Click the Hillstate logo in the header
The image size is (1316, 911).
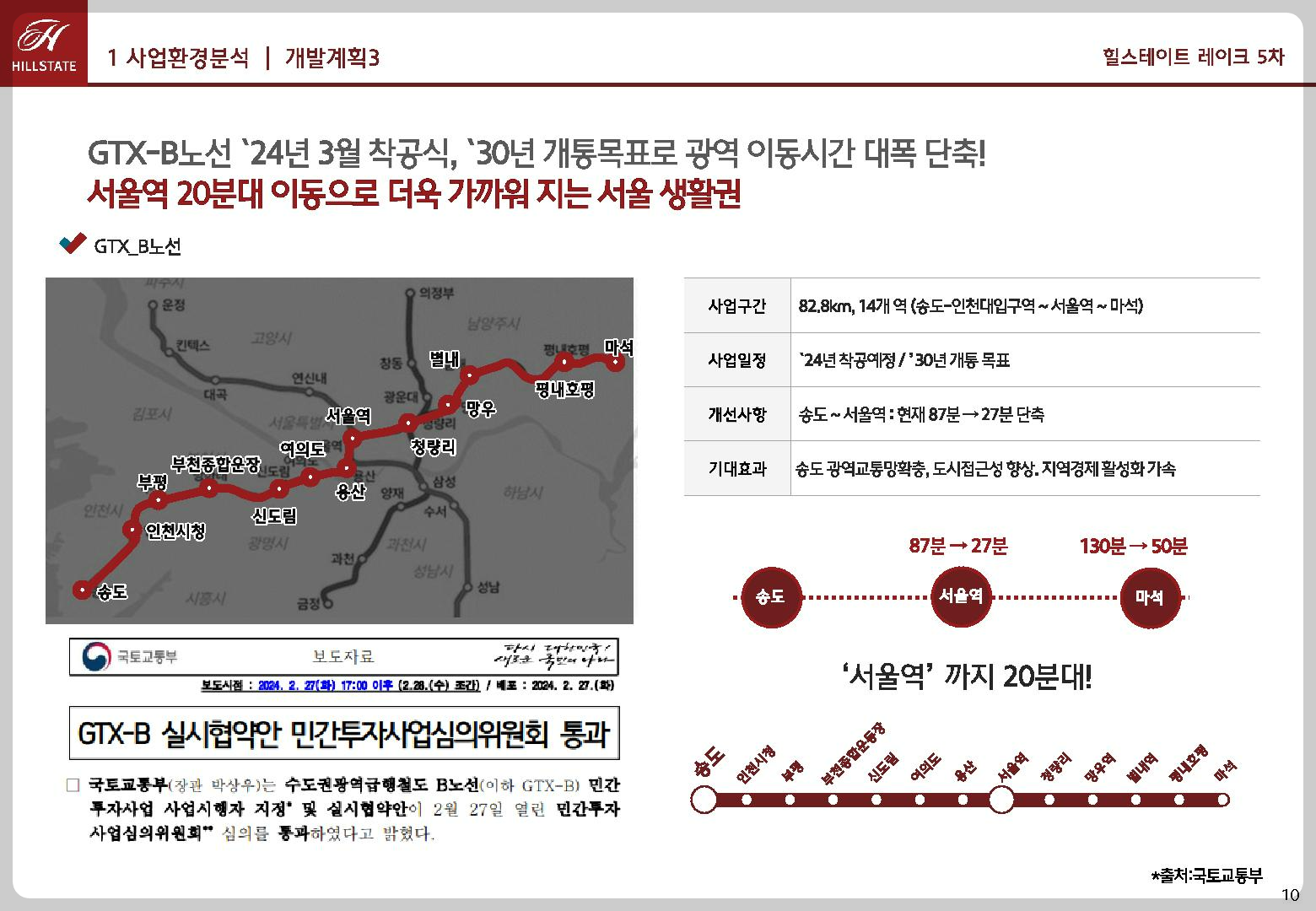[x=44, y=44]
